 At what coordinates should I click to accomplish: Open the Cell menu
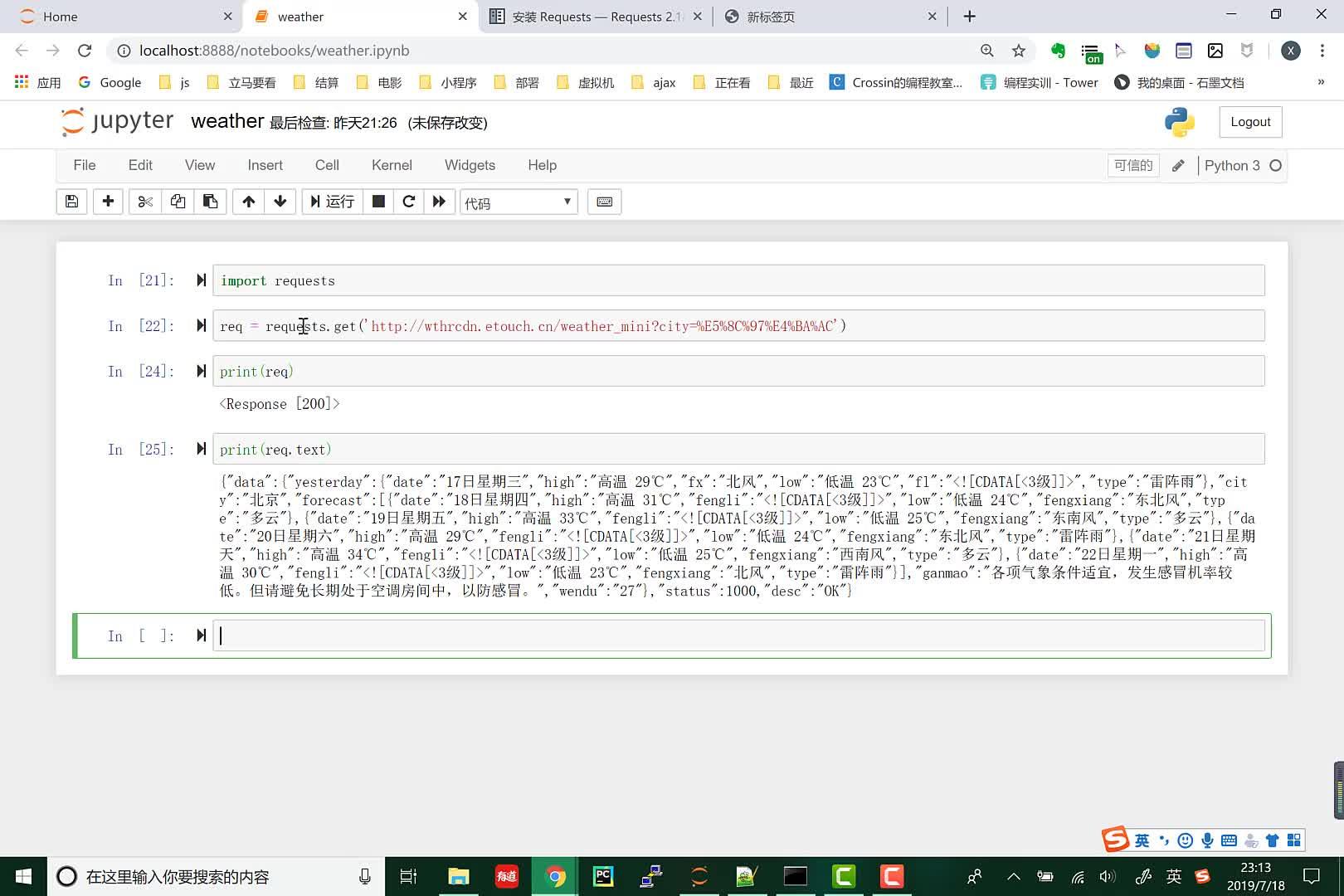coord(327,165)
